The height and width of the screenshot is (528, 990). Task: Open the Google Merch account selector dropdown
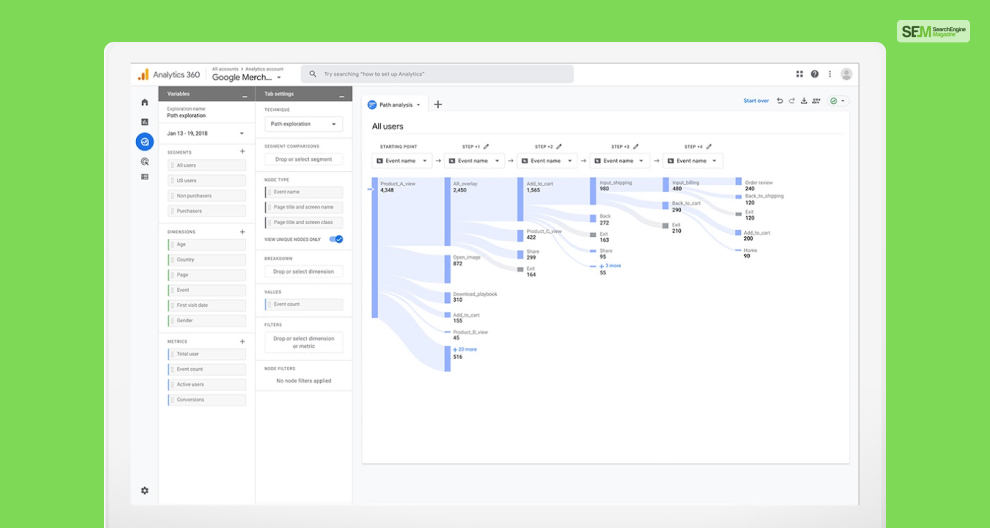coord(247,78)
